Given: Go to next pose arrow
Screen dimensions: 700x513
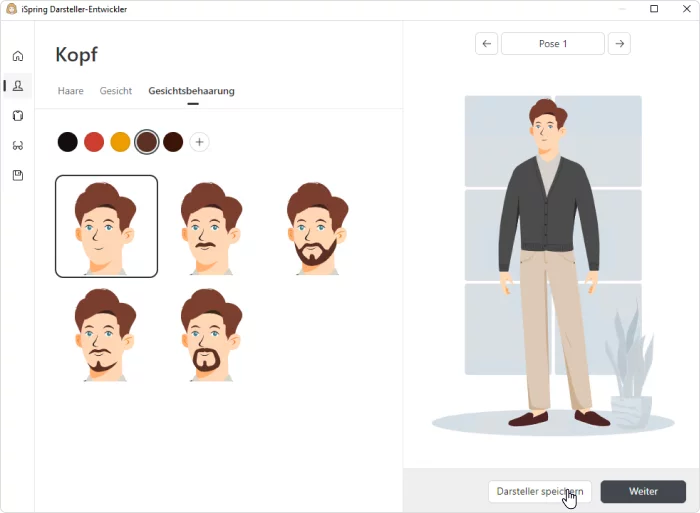Looking at the screenshot, I should tap(619, 44).
